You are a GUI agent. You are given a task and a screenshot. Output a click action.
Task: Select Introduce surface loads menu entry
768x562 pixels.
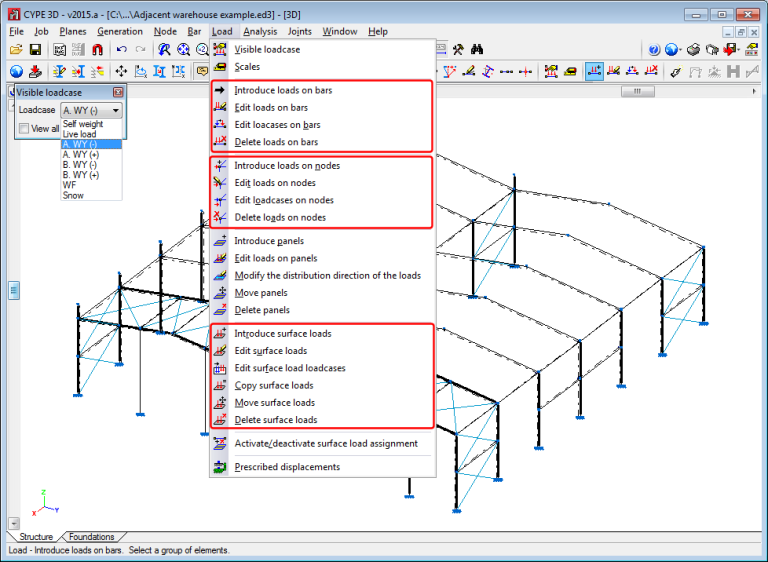click(323, 334)
